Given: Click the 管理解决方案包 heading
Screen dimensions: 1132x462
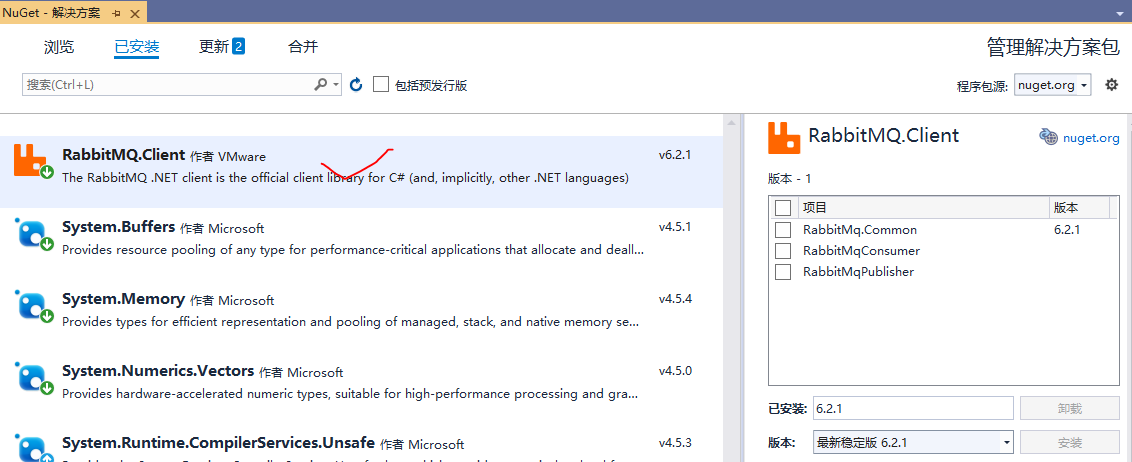Looking at the screenshot, I should [x=1054, y=47].
